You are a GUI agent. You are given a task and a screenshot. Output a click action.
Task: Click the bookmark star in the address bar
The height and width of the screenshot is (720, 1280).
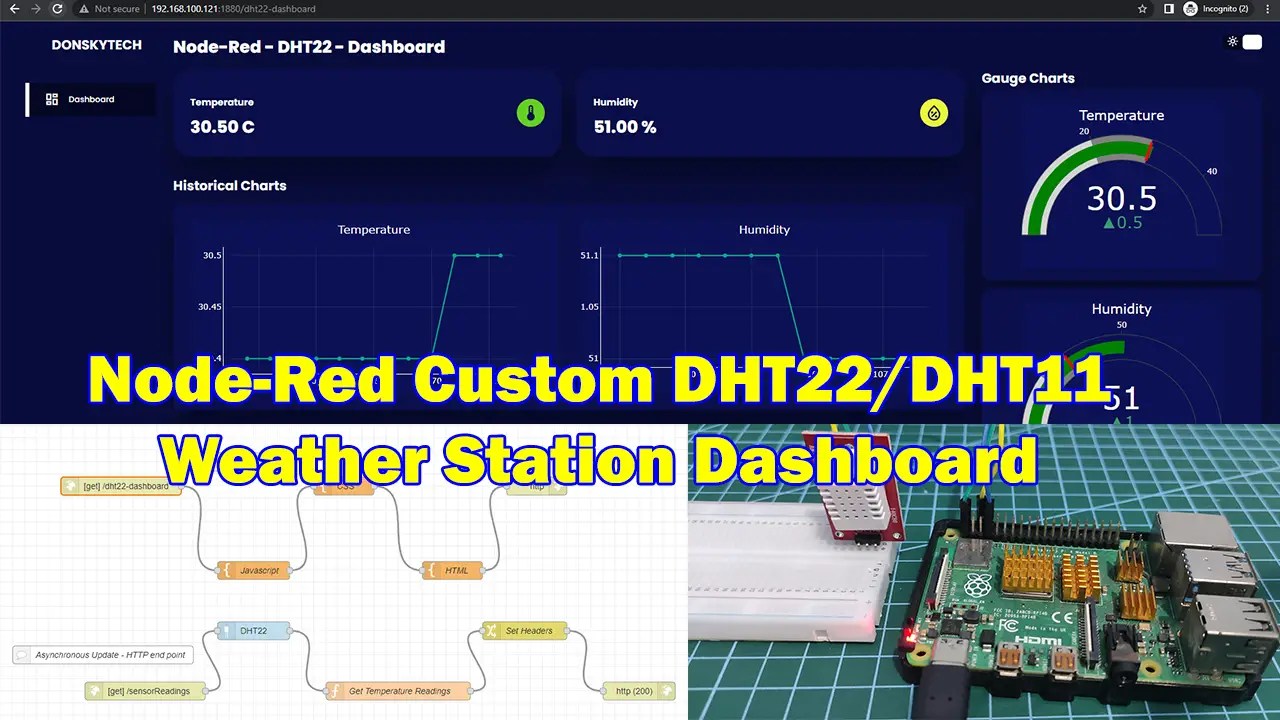click(1142, 9)
